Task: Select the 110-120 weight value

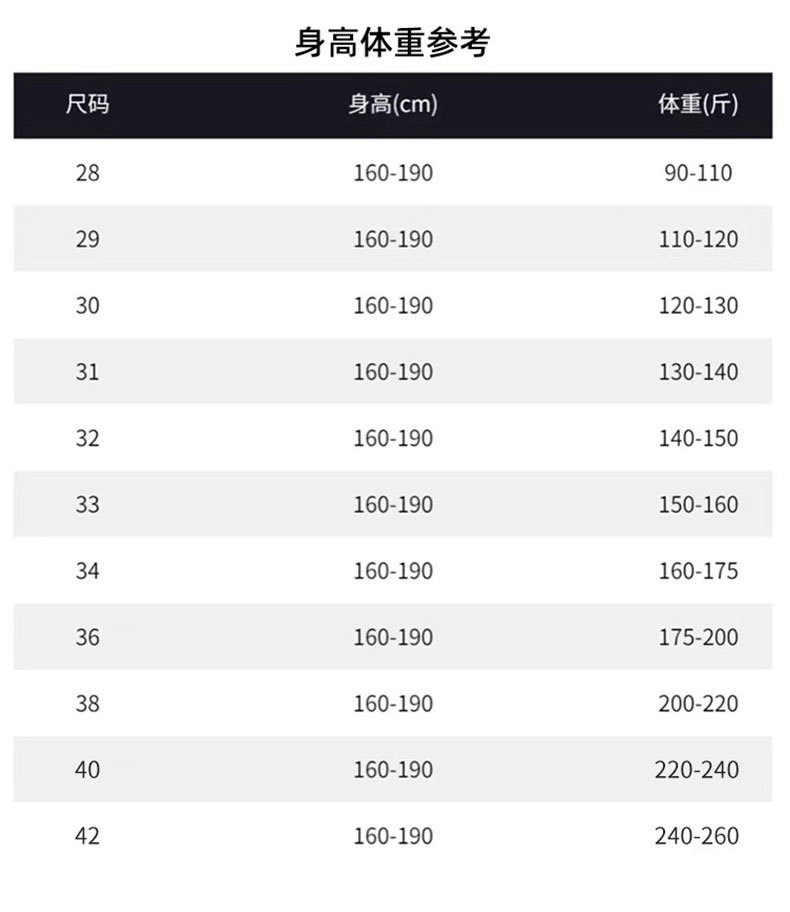Action: [x=698, y=239]
